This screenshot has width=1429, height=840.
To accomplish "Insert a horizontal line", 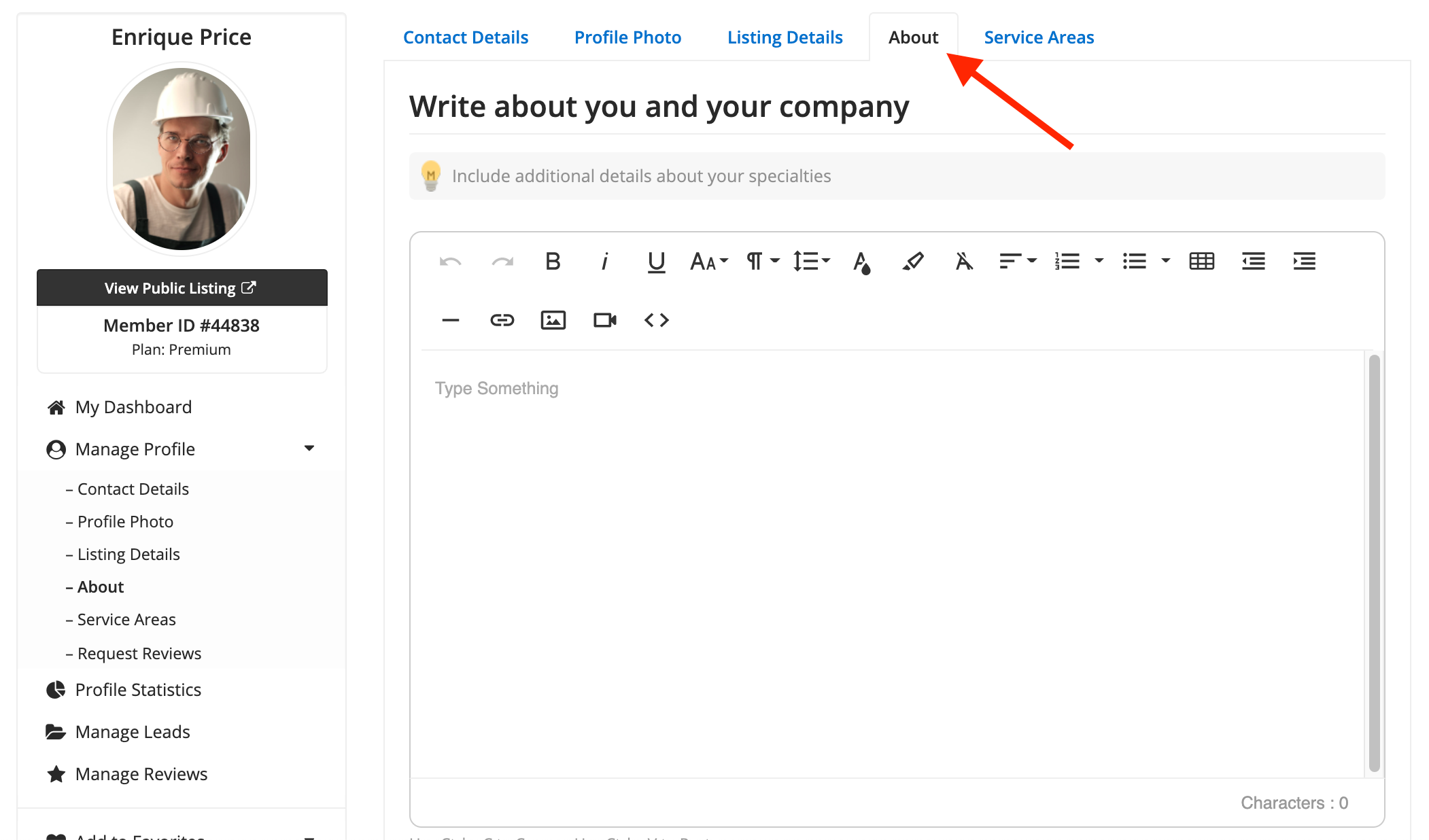I will click(450, 320).
